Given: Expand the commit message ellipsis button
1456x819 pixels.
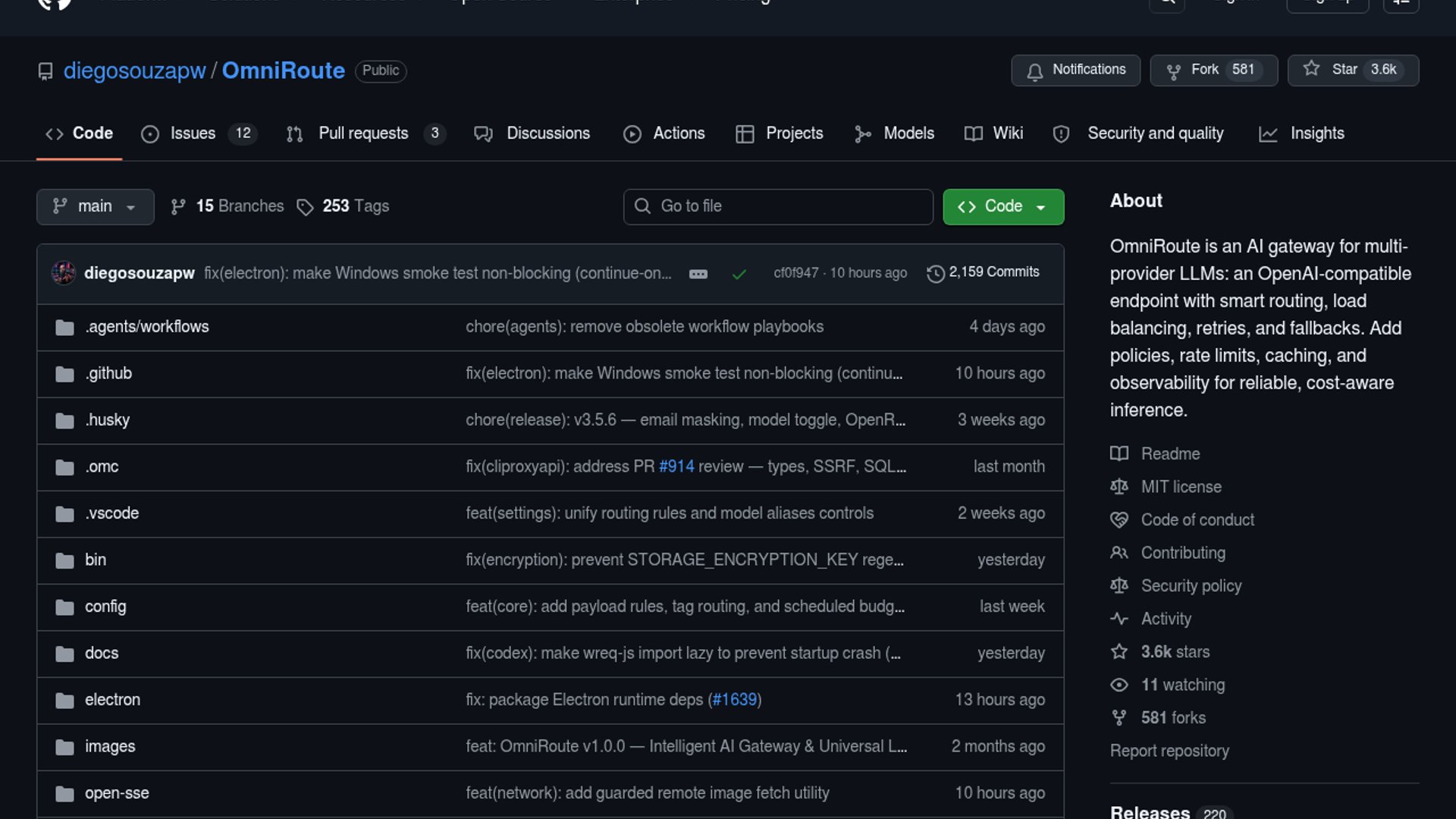Looking at the screenshot, I should click(698, 274).
